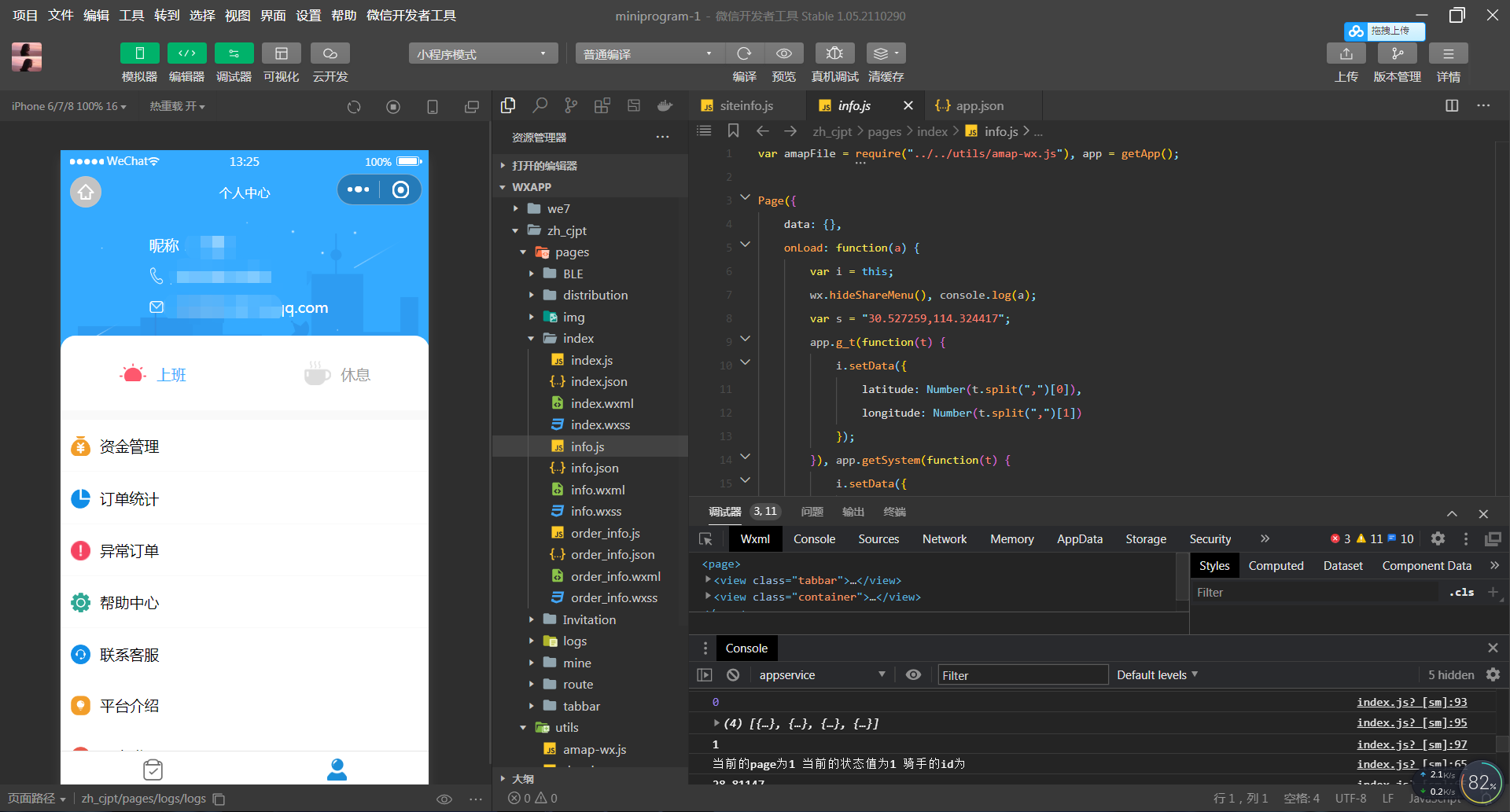
Task: Expand the Invitation folder
Action: [x=588, y=619]
